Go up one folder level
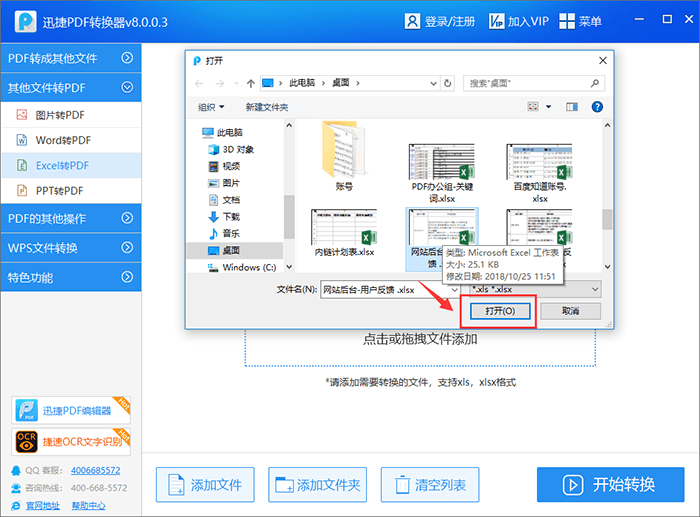This screenshot has height=517, width=700. point(251,83)
